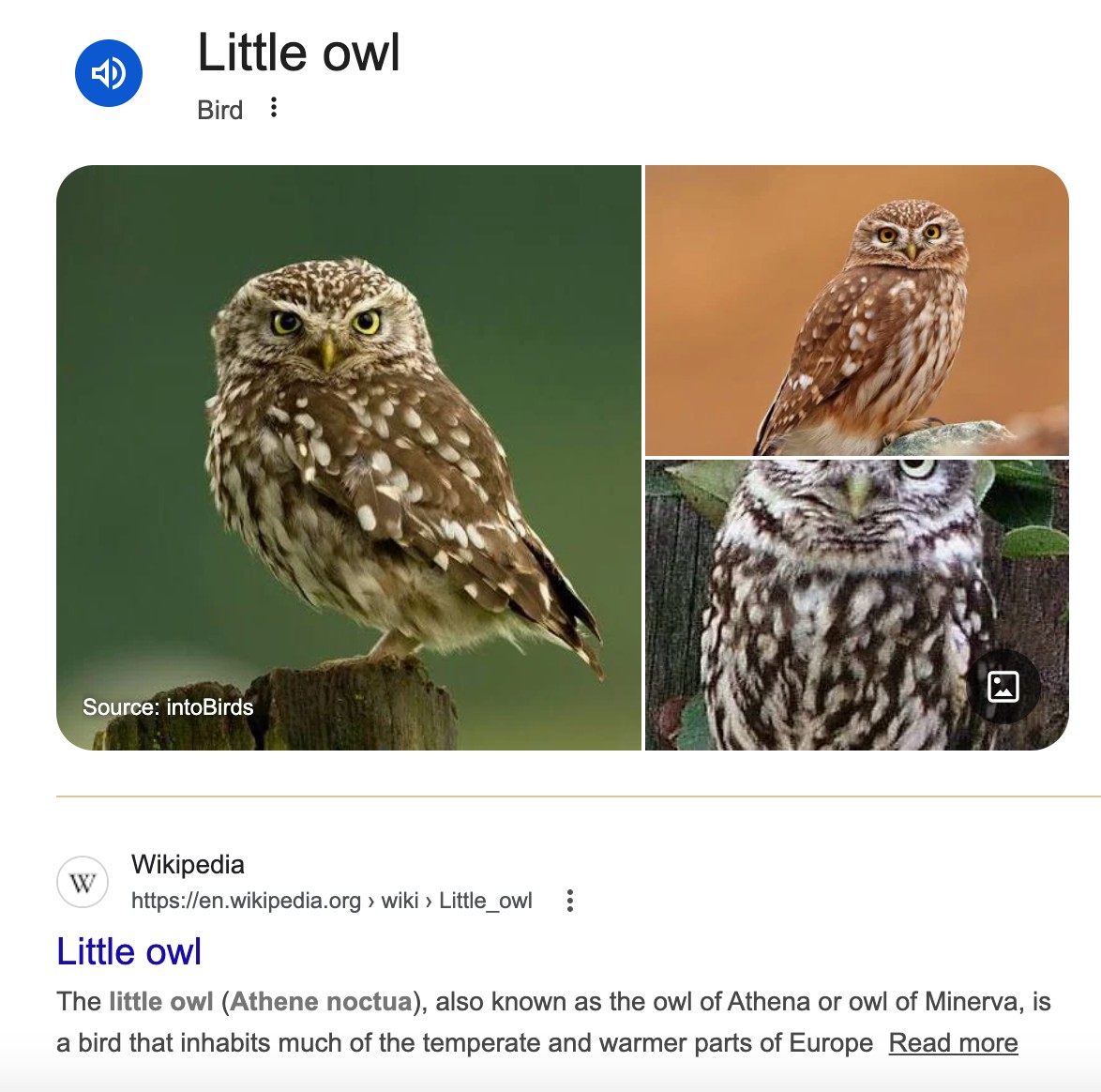This screenshot has height=1092, width=1101.
Task: Click the bold little owl snippet text
Action: click(160, 1001)
